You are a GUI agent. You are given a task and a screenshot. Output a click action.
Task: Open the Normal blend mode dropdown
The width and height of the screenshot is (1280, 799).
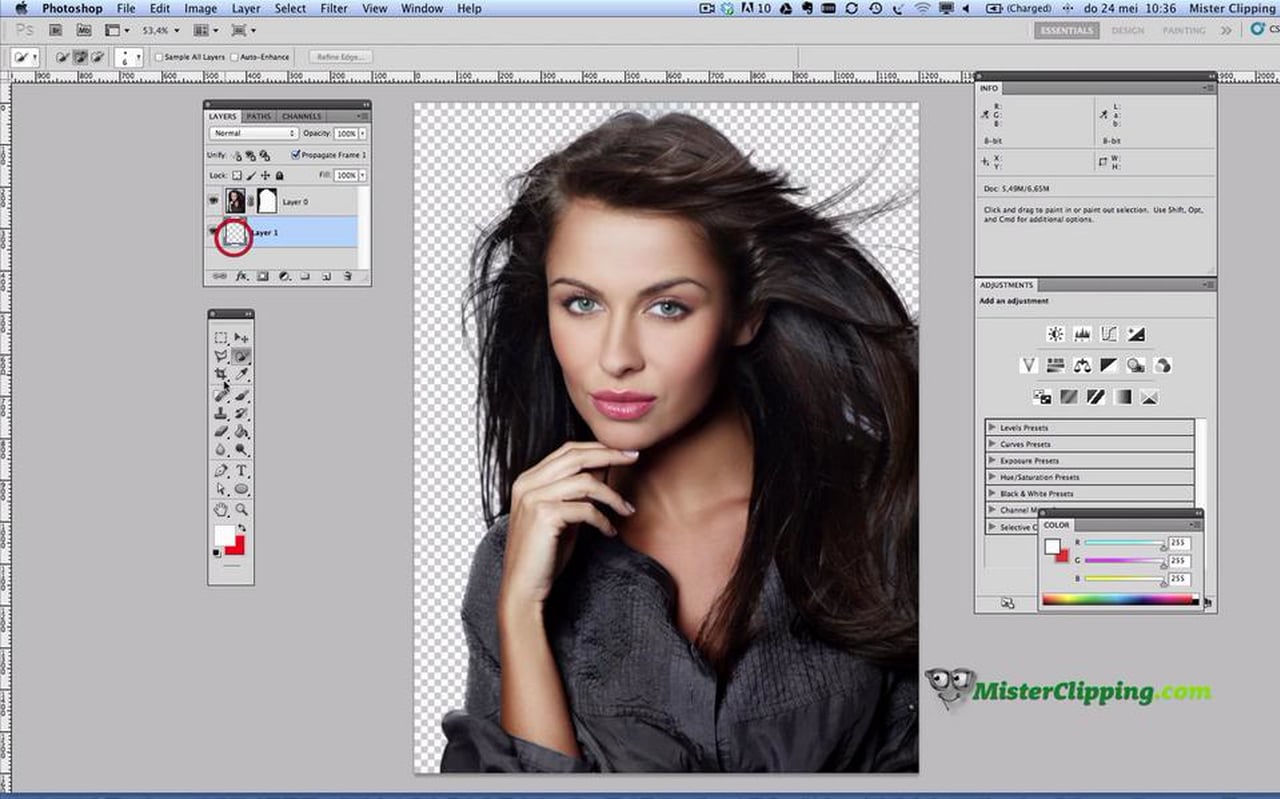pyautogui.click(x=254, y=133)
